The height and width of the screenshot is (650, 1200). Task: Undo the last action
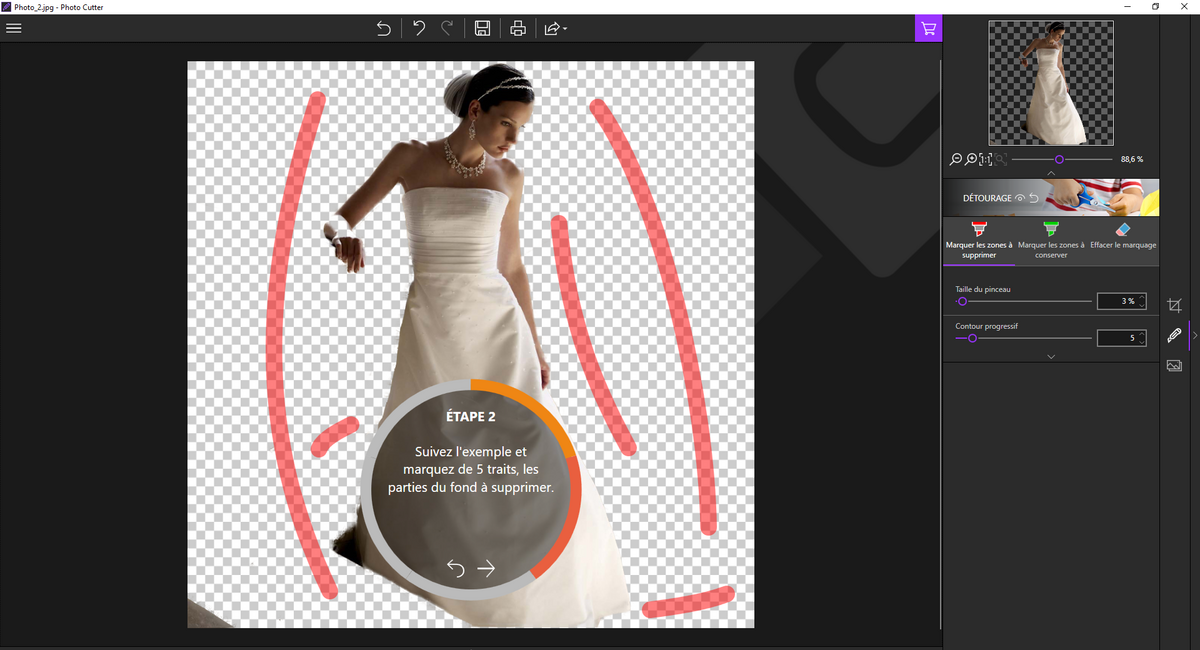click(419, 28)
